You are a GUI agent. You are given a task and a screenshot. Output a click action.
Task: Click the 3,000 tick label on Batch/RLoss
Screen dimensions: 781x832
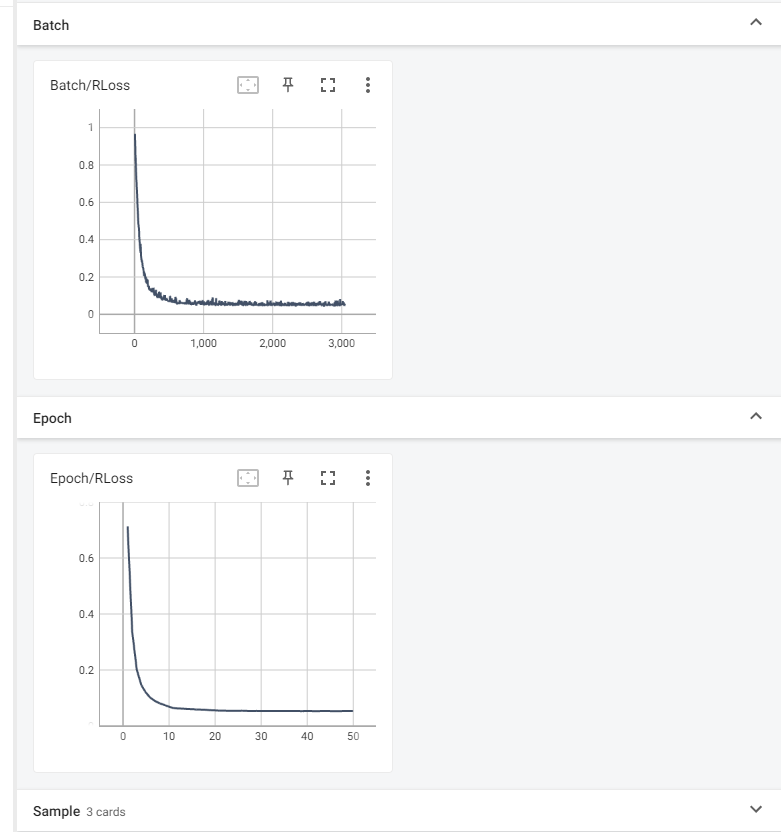point(340,343)
